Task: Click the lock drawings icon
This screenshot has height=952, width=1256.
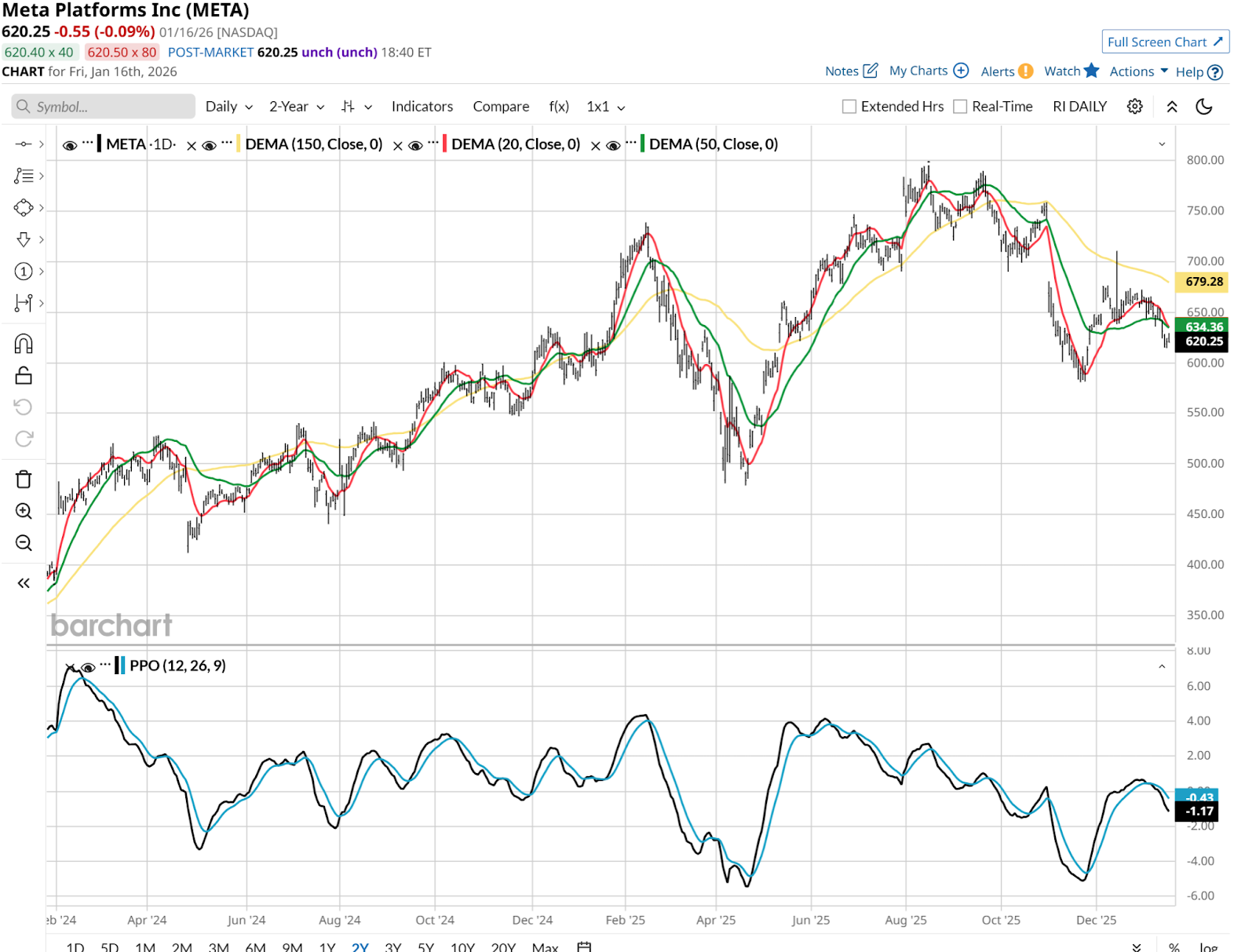Action: point(24,376)
